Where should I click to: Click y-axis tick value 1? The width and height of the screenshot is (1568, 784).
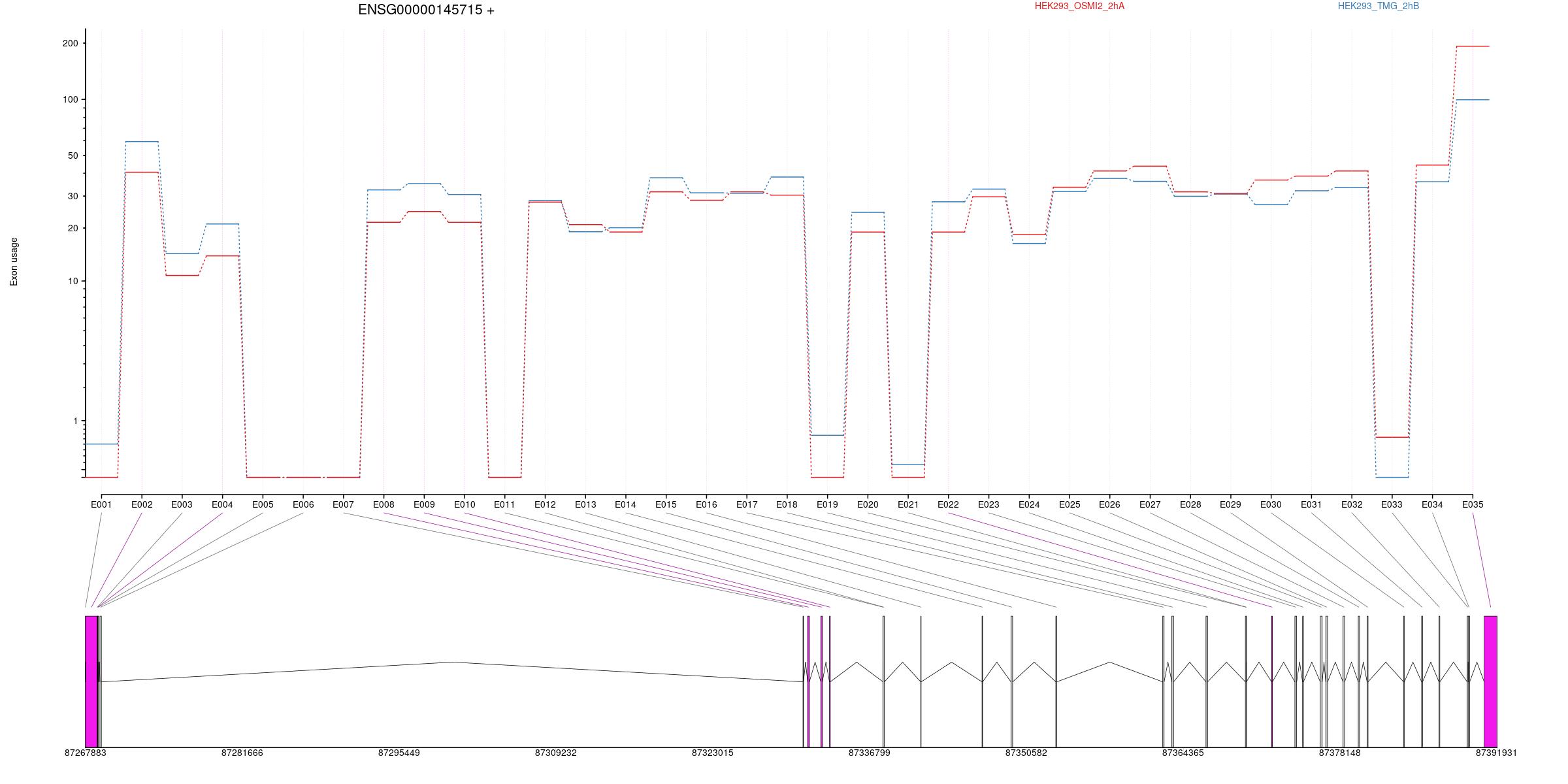click(76, 421)
